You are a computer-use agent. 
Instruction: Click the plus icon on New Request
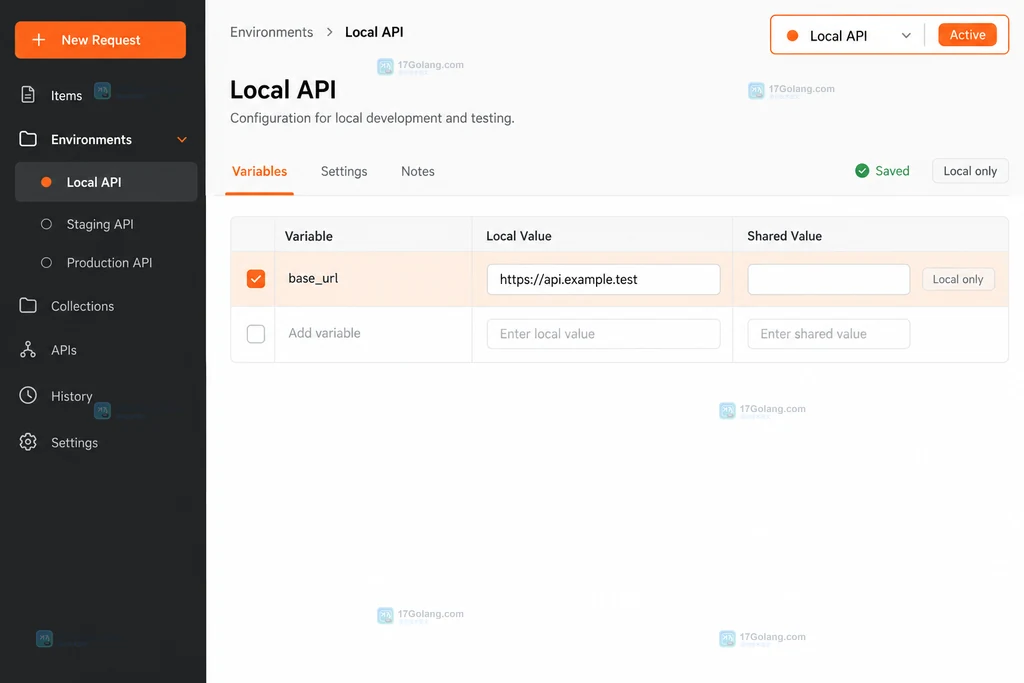(39, 40)
